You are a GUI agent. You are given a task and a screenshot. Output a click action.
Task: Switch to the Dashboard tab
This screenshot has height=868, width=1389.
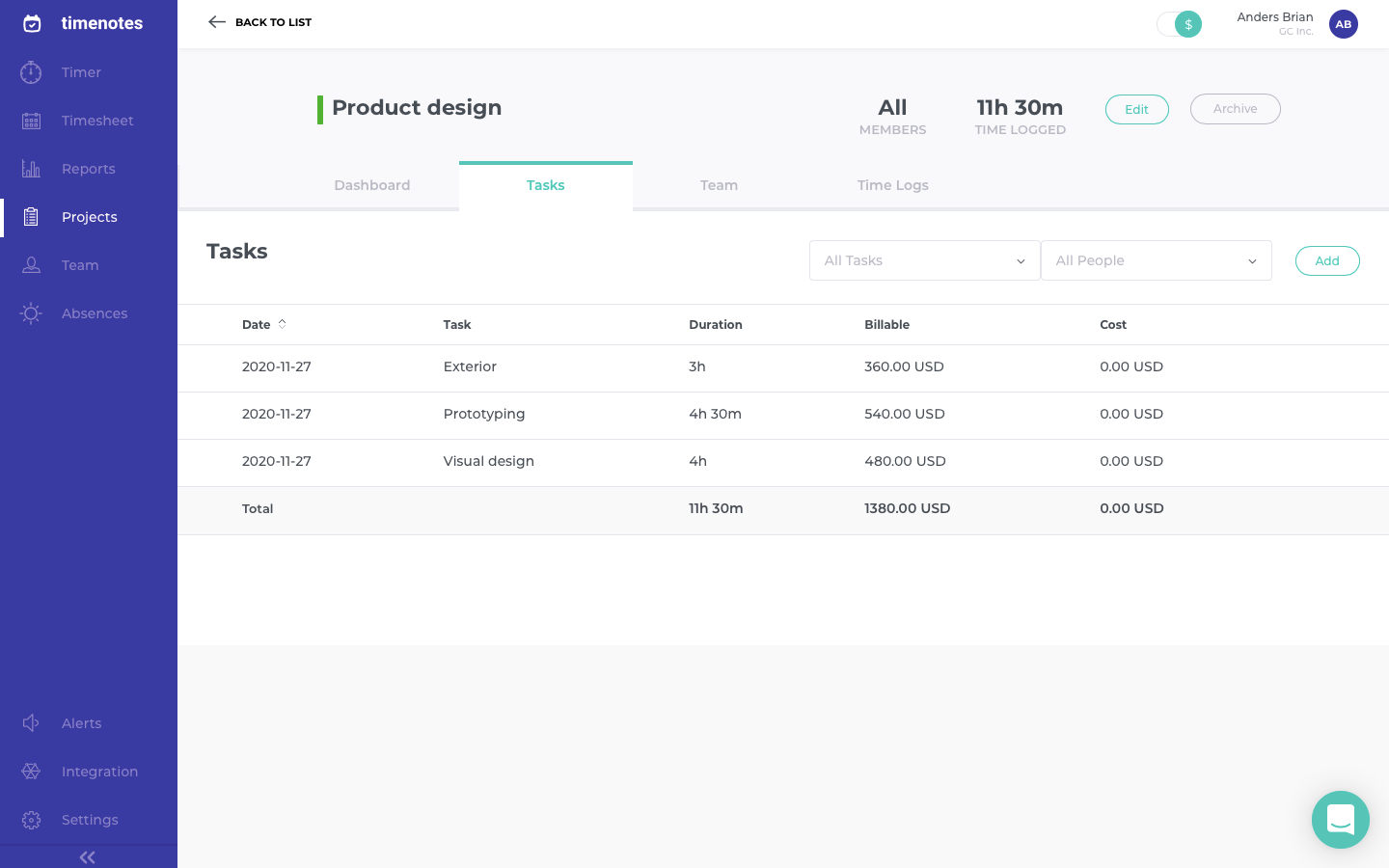(x=372, y=185)
